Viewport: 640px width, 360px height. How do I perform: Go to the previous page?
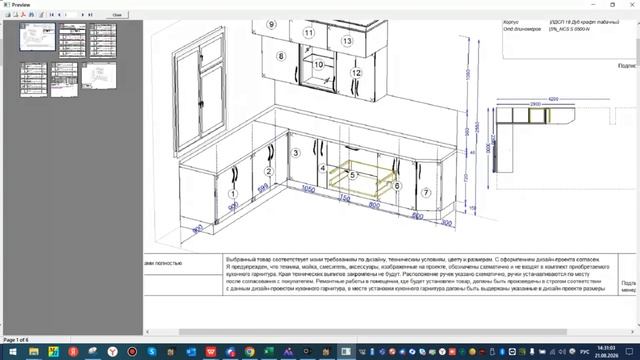pos(59,15)
